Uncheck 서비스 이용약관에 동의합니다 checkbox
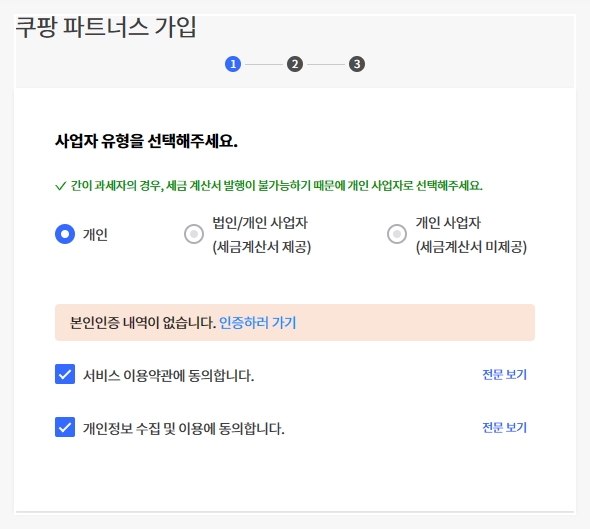This screenshot has width=590, height=529. click(x=65, y=374)
